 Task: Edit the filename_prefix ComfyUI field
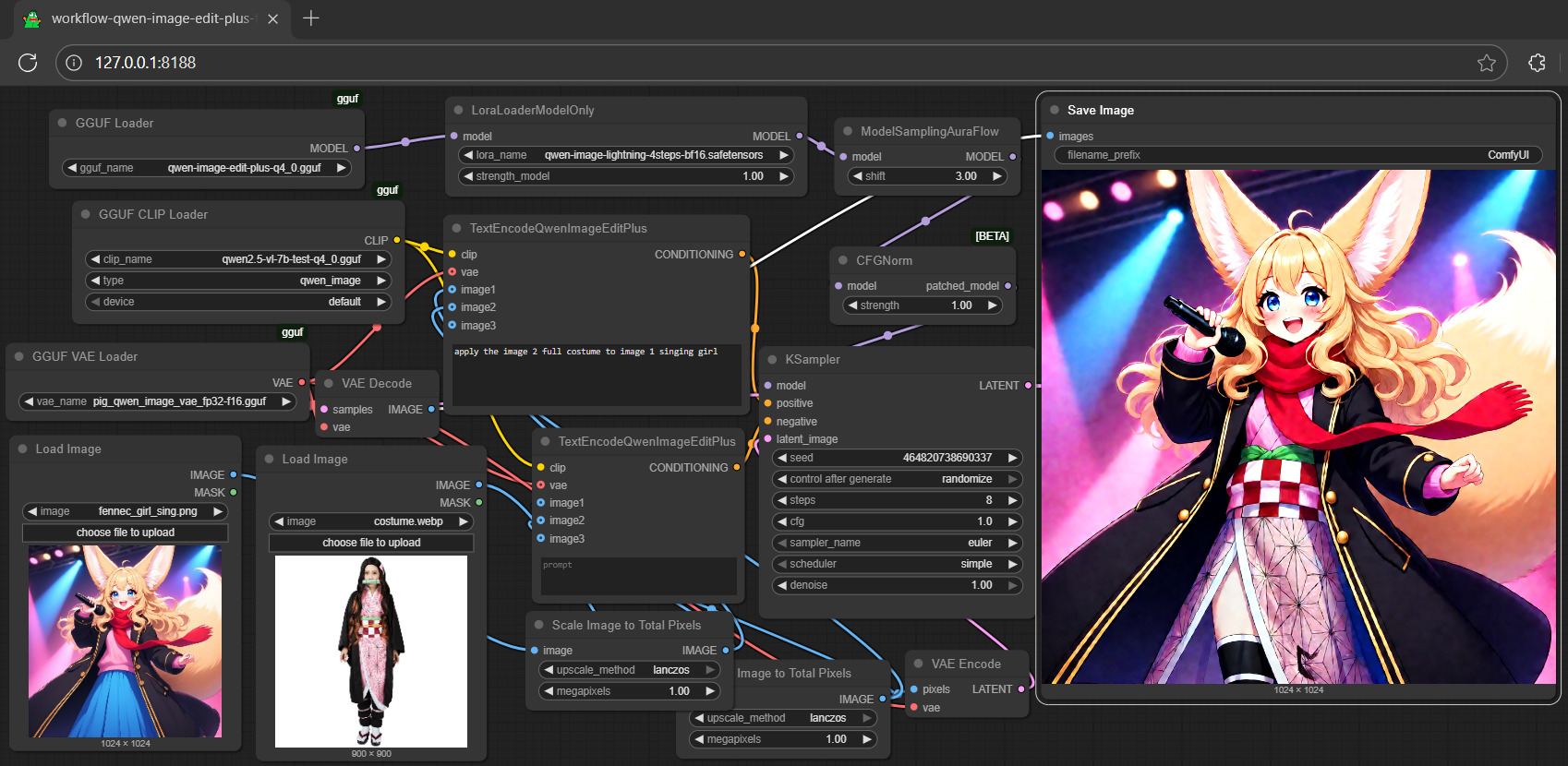(1298, 155)
